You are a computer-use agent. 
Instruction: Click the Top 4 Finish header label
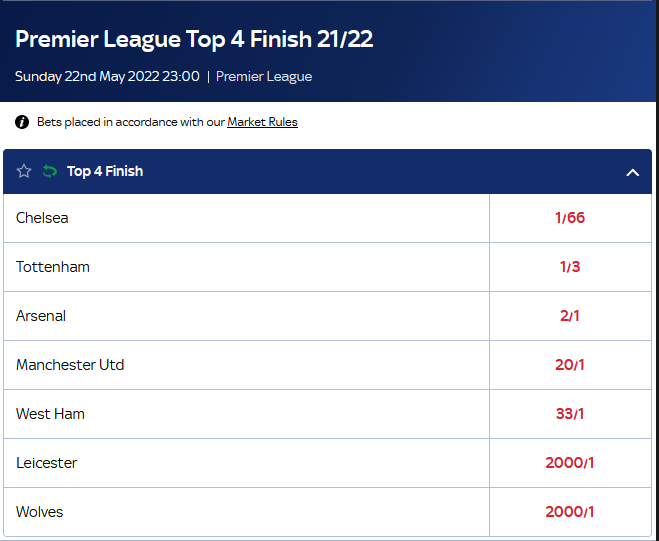pyautogui.click(x=105, y=172)
